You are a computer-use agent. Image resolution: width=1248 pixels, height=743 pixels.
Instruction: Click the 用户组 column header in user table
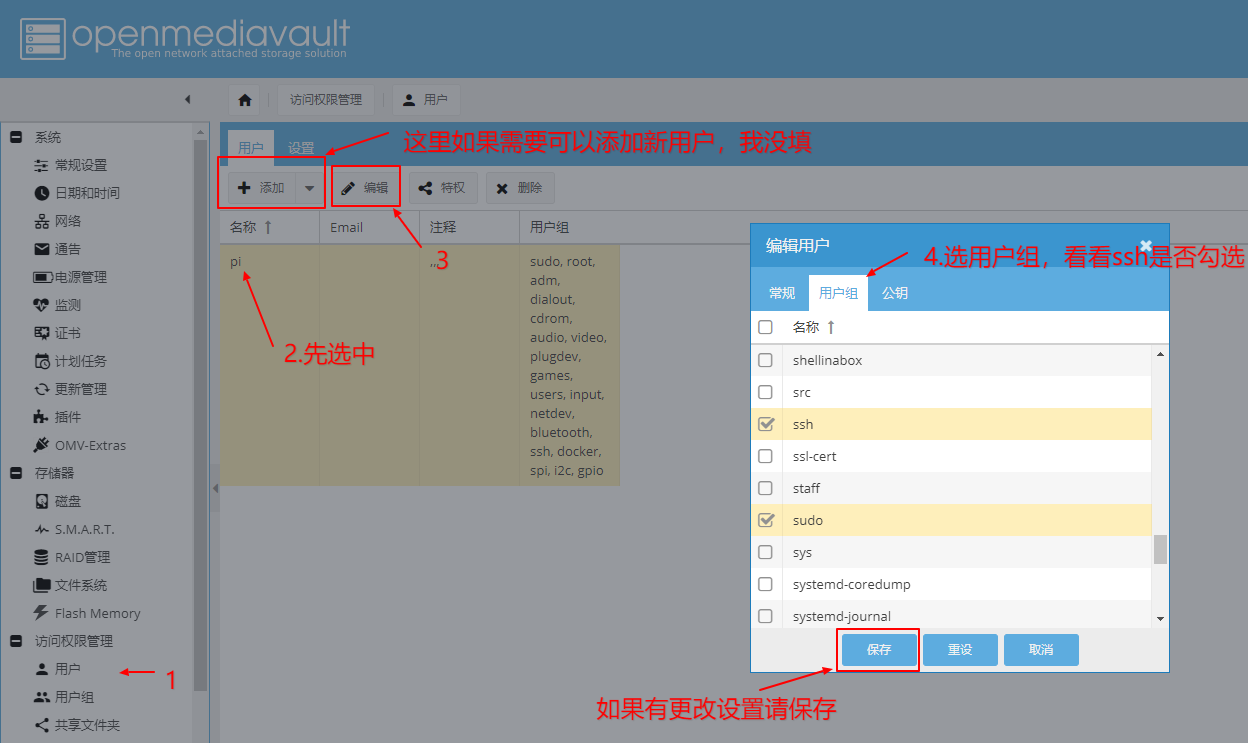569,227
